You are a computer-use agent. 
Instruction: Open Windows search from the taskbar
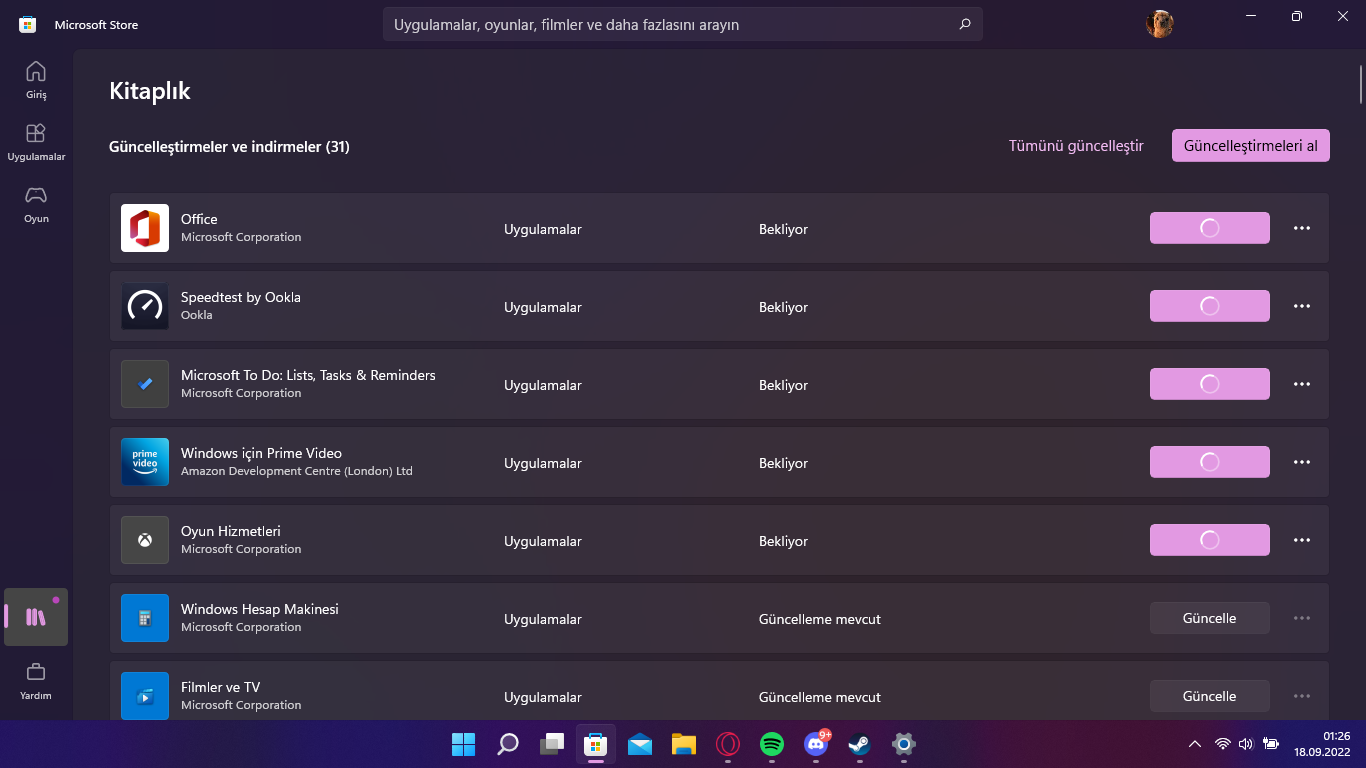coord(508,744)
